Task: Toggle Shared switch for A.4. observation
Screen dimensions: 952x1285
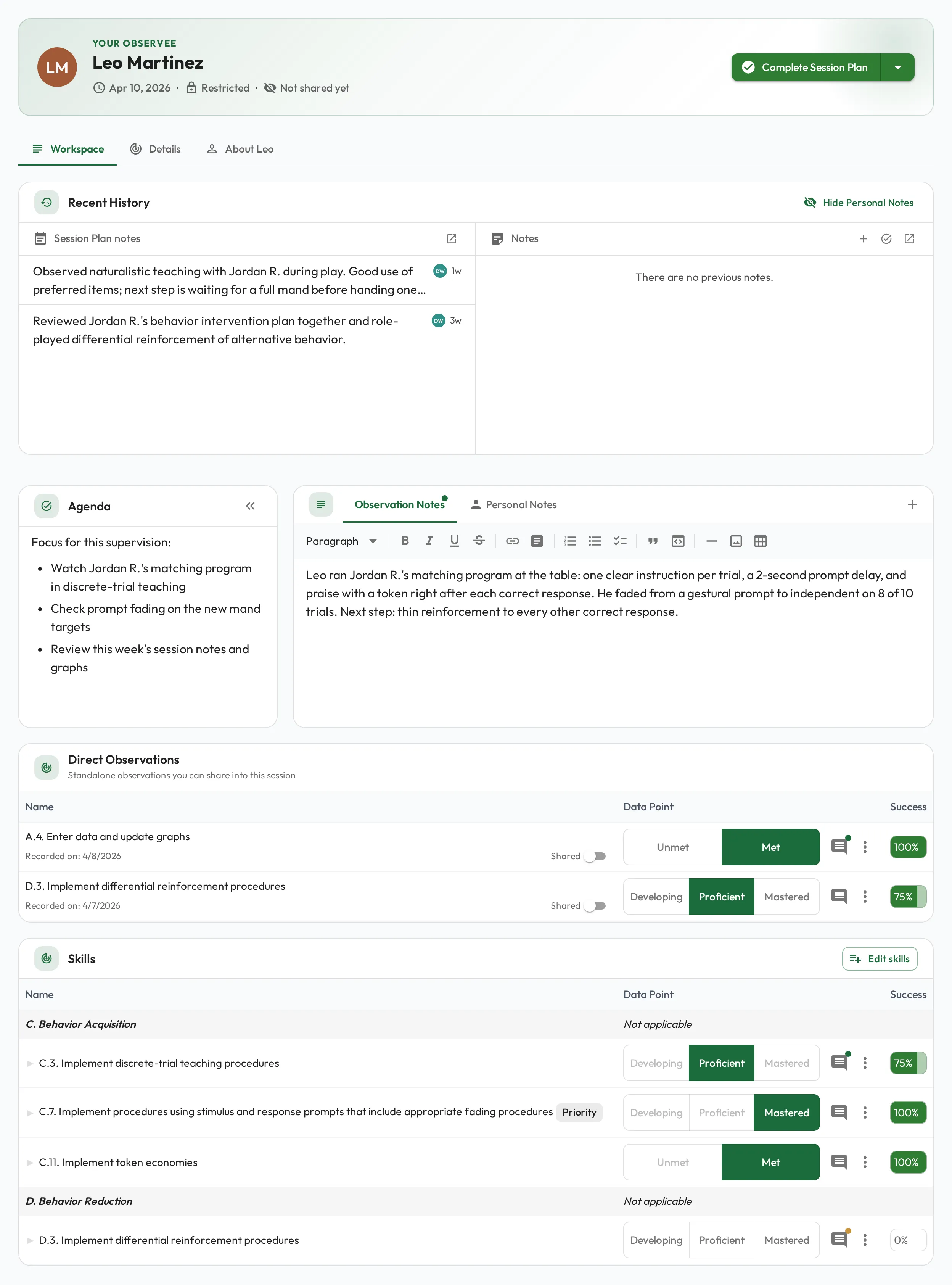Action: coord(595,856)
